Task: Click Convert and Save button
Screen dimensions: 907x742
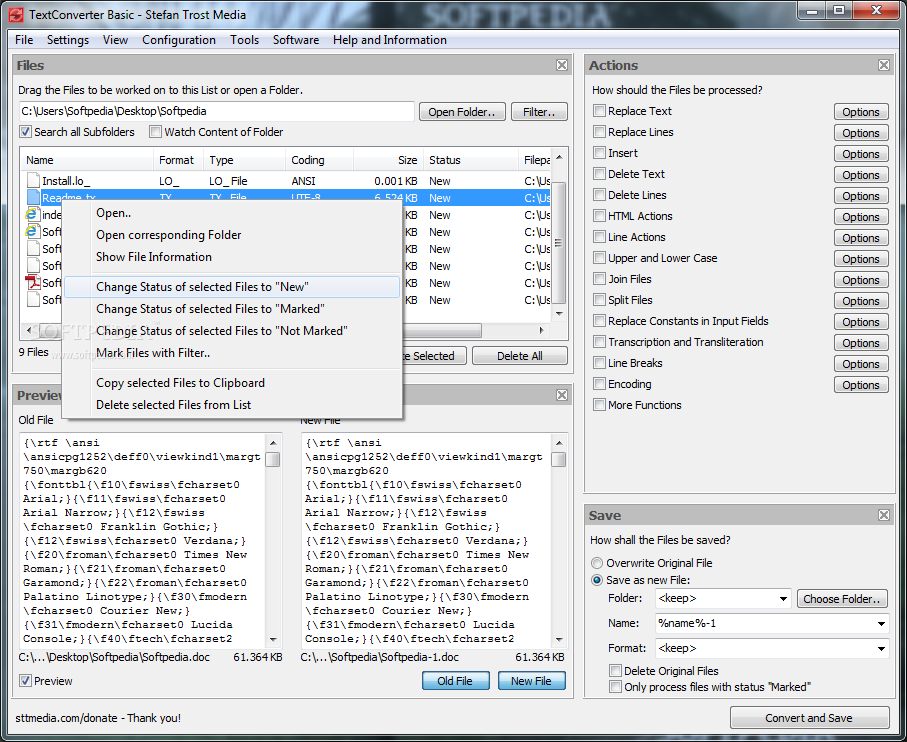Action: click(809, 718)
